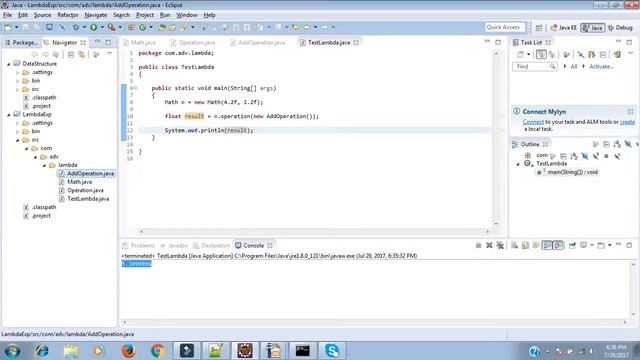Click Synchronize Changed icon in Task List
The image size is (640, 360).
617,54
